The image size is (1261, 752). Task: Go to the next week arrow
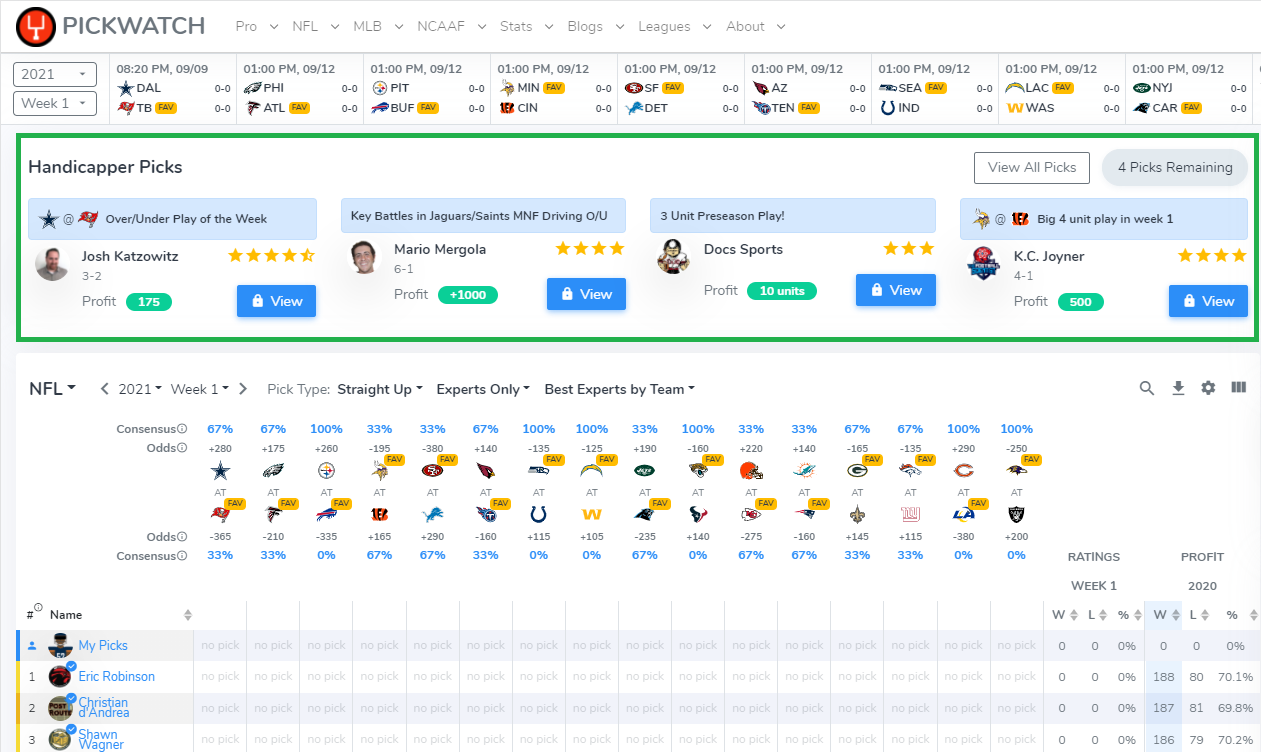click(x=243, y=389)
